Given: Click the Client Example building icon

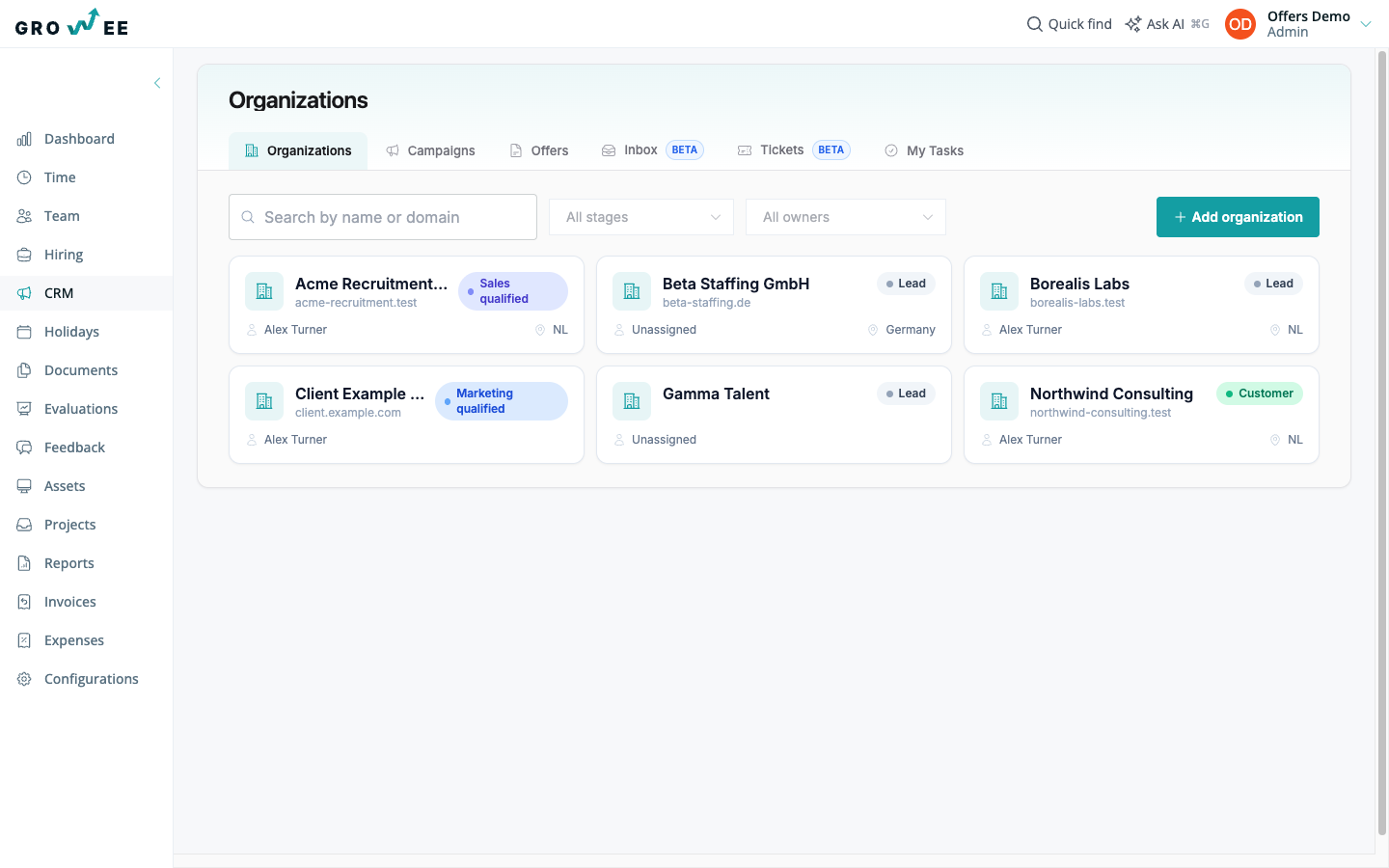Looking at the screenshot, I should pyautogui.click(x=264, y=401).
